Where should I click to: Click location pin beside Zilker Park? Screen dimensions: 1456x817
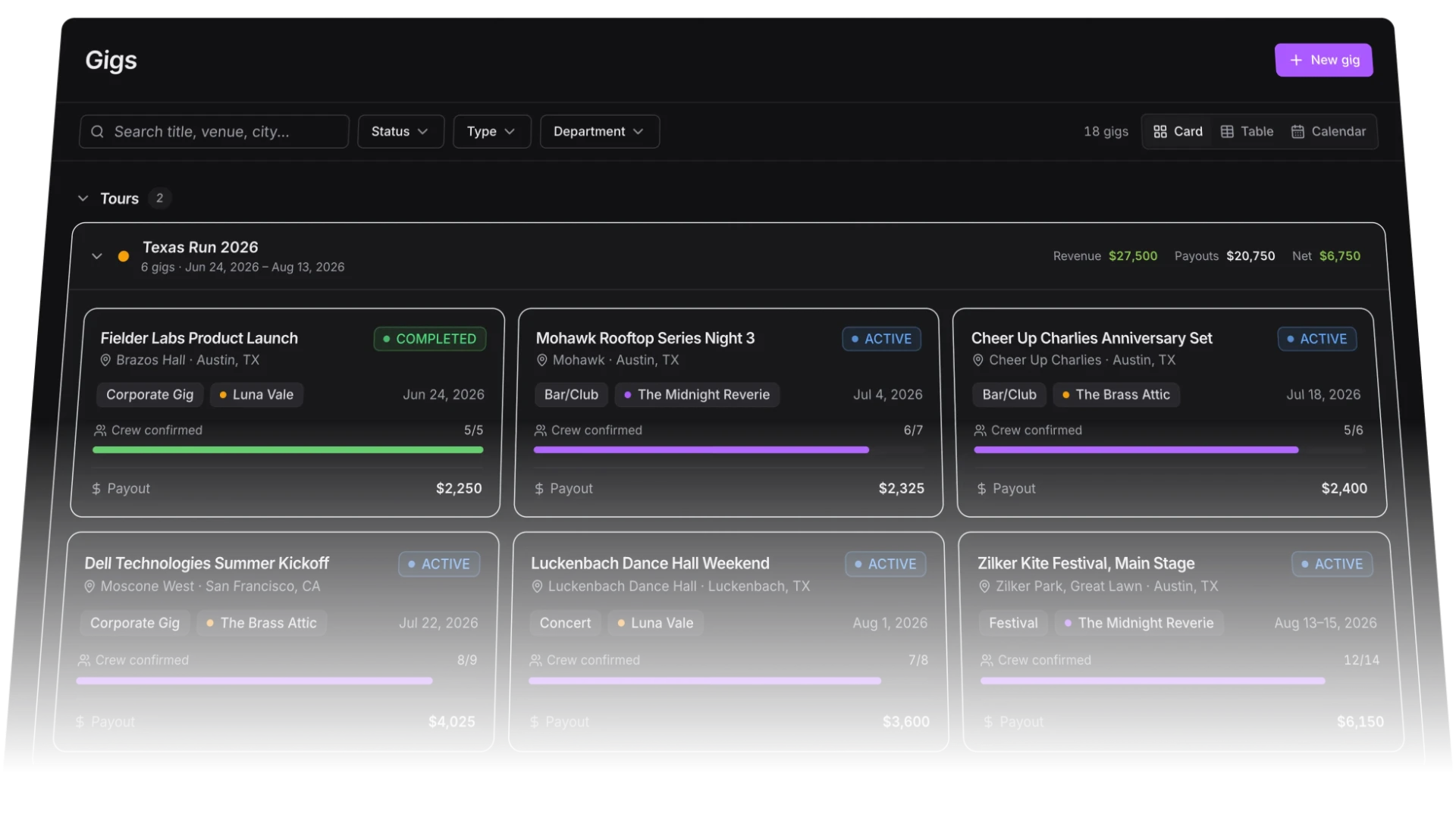[984, 587]
